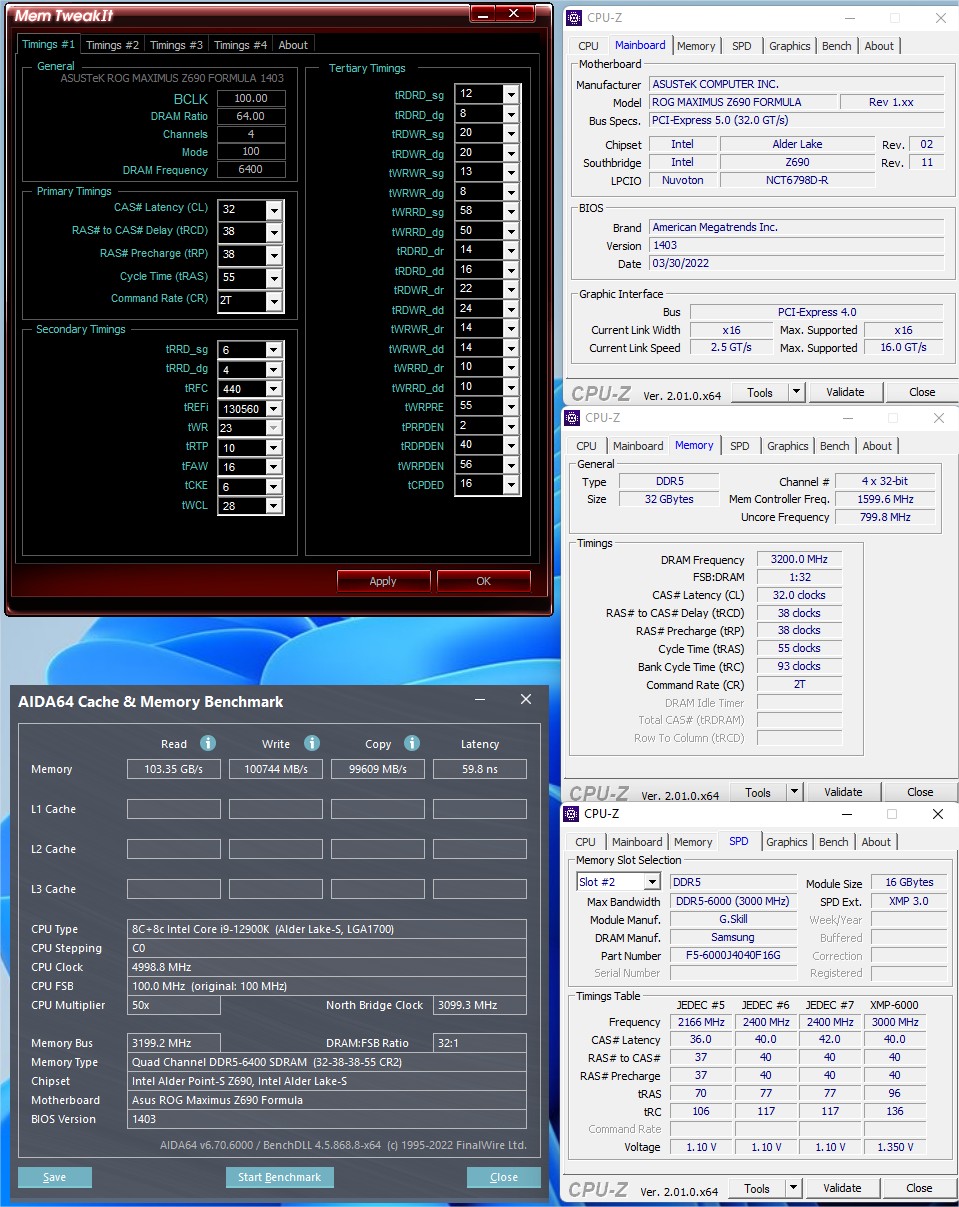Open the Command Rate (CR) dropdown
Viewport: 959px width, 1207px height.
tap(274, 301)
